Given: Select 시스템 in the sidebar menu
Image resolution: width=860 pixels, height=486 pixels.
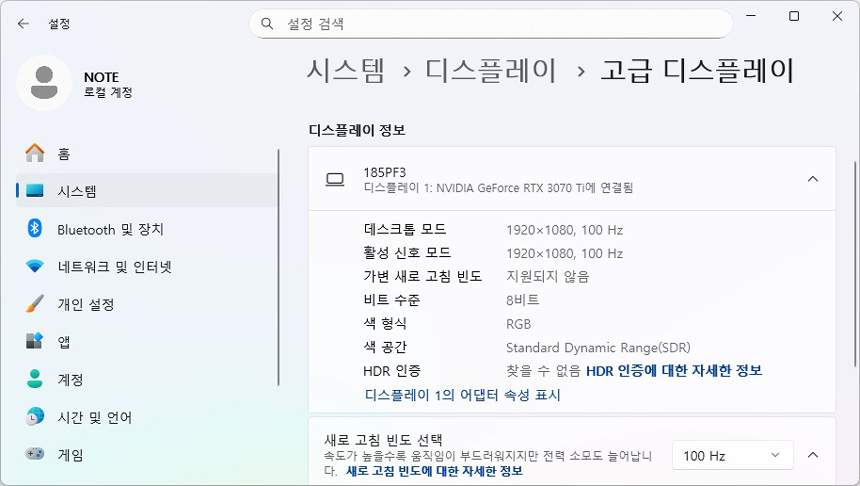Looking at the screenshot, I should click(x=77, y=191).
